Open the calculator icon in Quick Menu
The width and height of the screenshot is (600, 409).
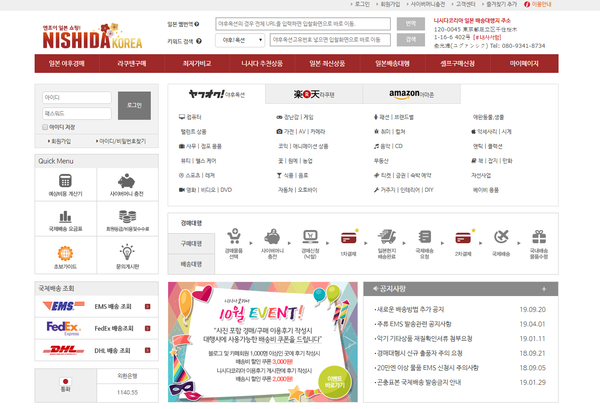[65, 181]
